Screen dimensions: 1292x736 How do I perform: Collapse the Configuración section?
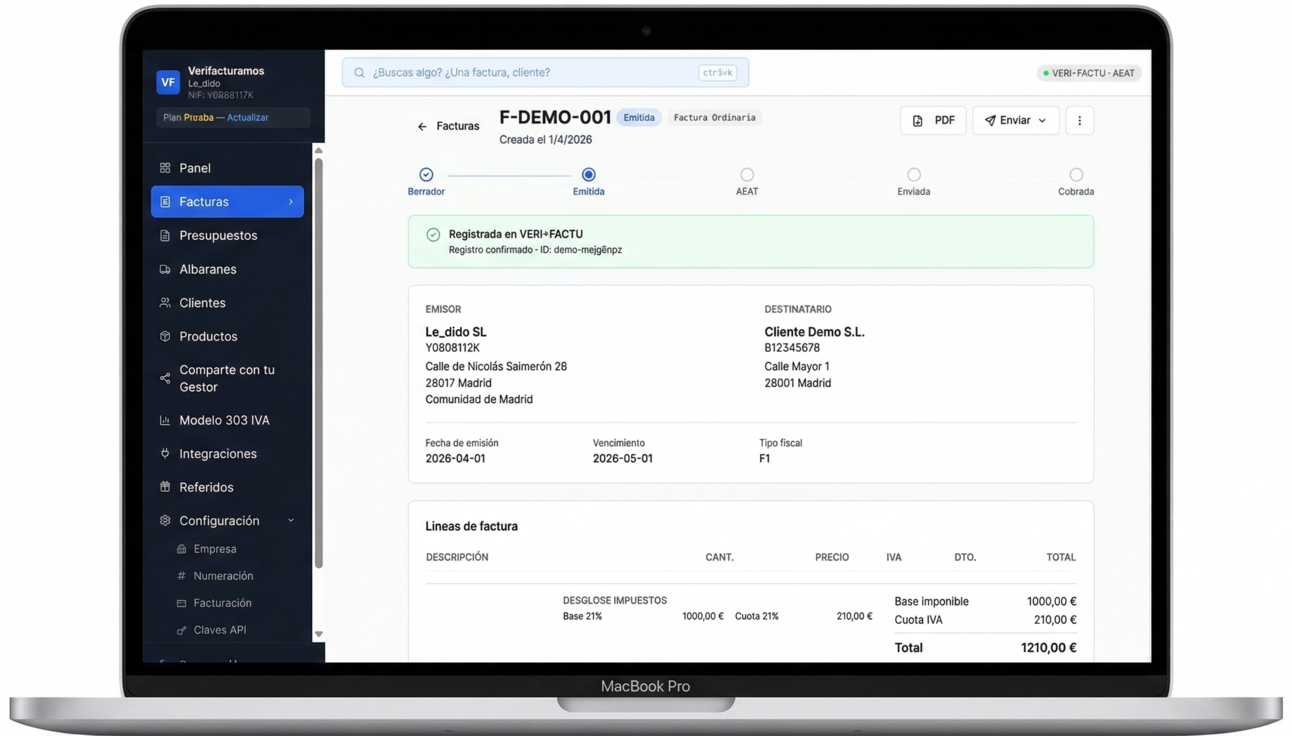290,520
